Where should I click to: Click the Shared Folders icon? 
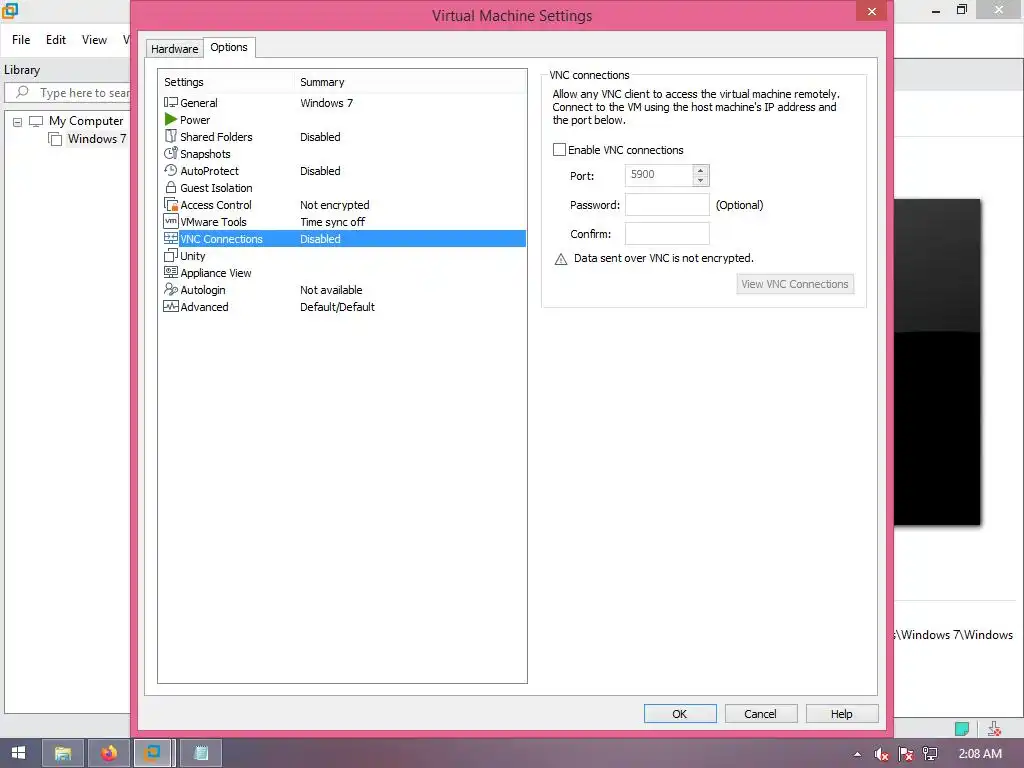click(170, 136)
